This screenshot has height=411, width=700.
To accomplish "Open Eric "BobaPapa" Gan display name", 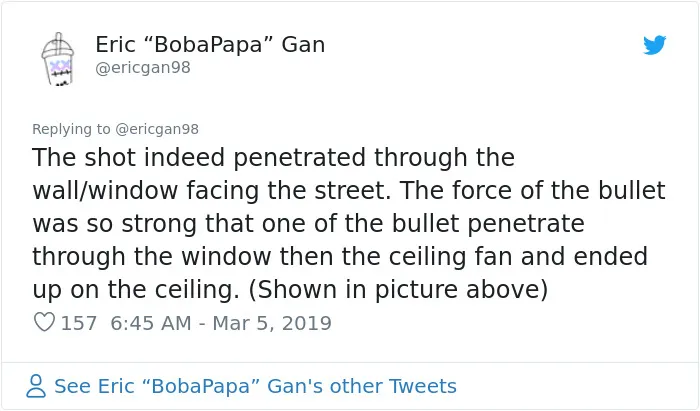I will click(210, 45).
